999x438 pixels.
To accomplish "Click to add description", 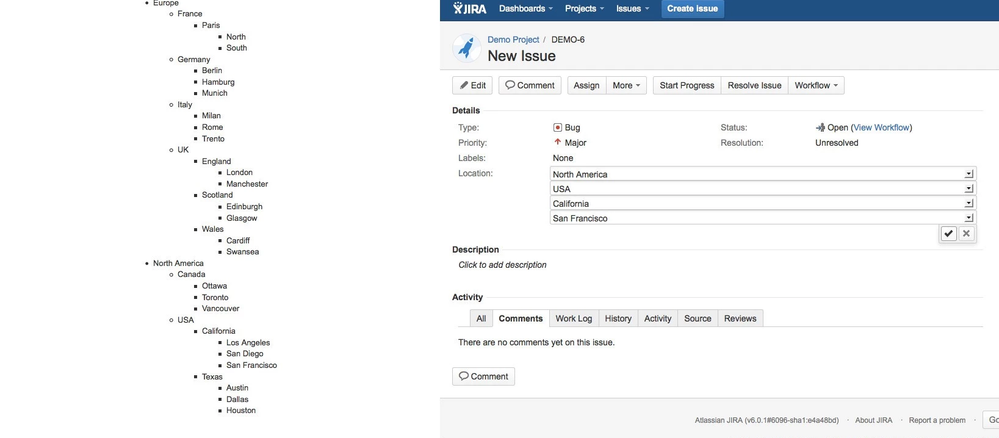I will [x=502, y=265].
